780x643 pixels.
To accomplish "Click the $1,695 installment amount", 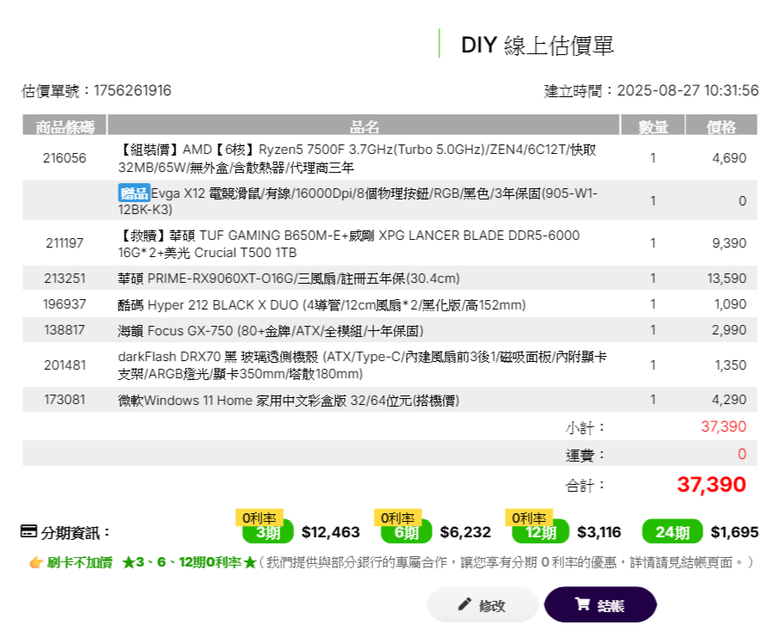I will click(734, 532).
